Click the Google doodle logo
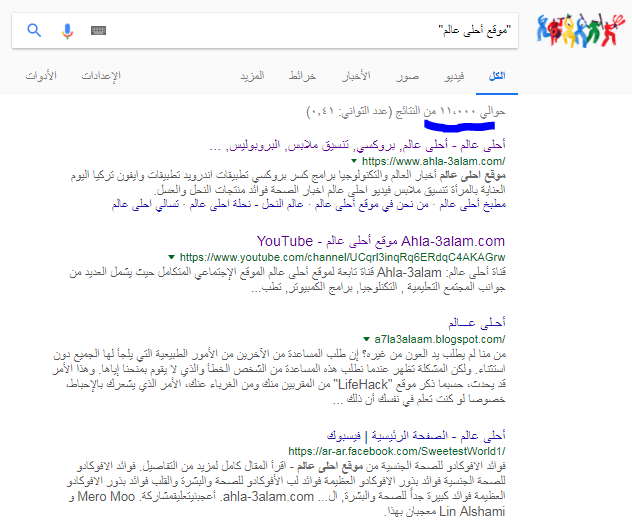Screen dimensions: 632x530 [x=580, y=30]
